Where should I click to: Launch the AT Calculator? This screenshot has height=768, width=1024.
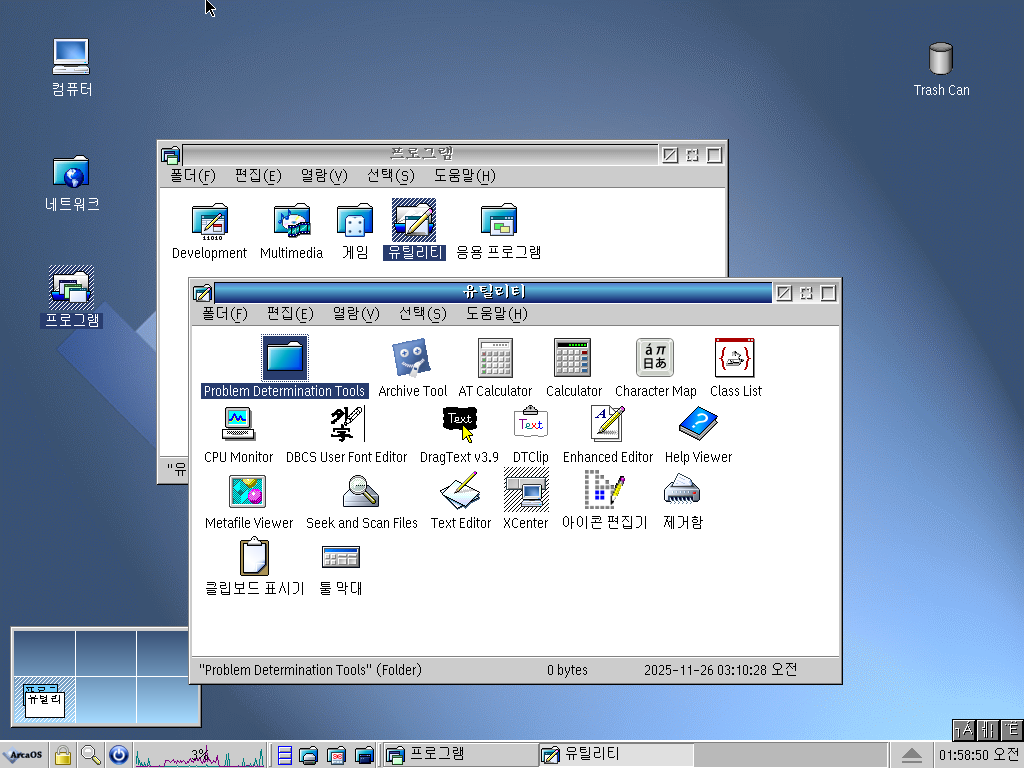pyautogui.click(x=495, y=358)
